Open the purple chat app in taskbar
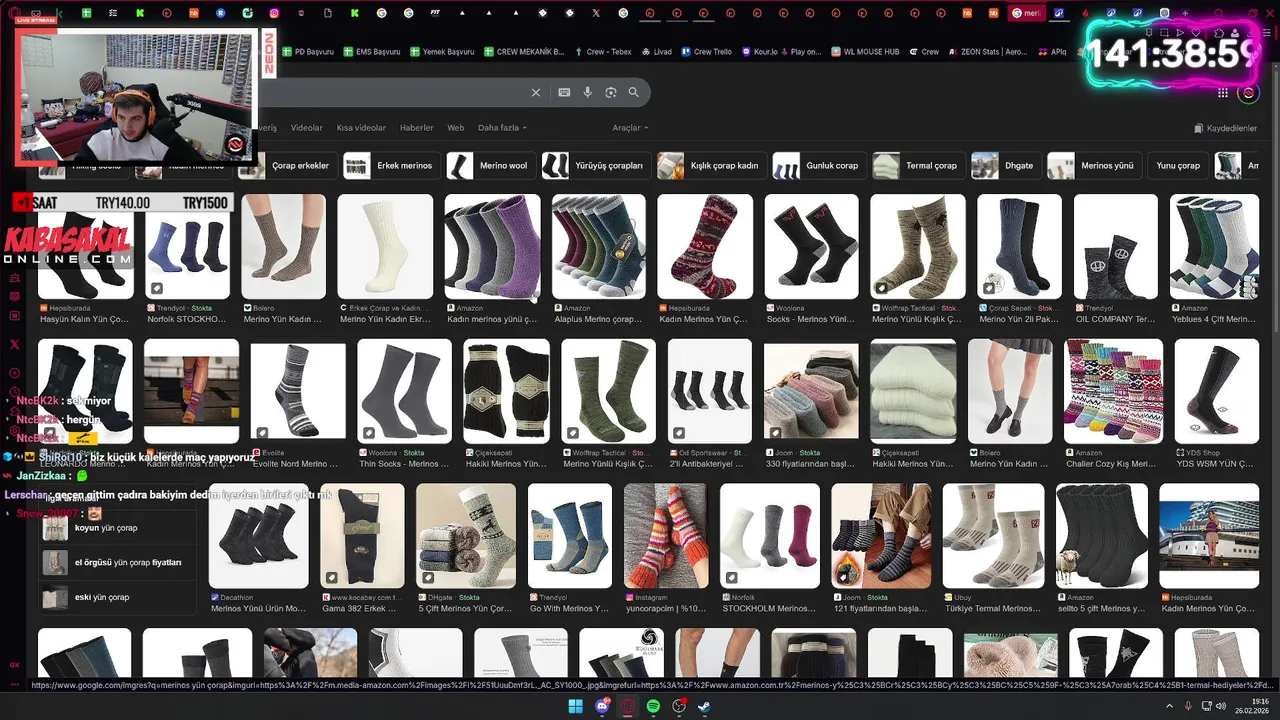This screenshot has height=720, width=1280. [602, 706]
